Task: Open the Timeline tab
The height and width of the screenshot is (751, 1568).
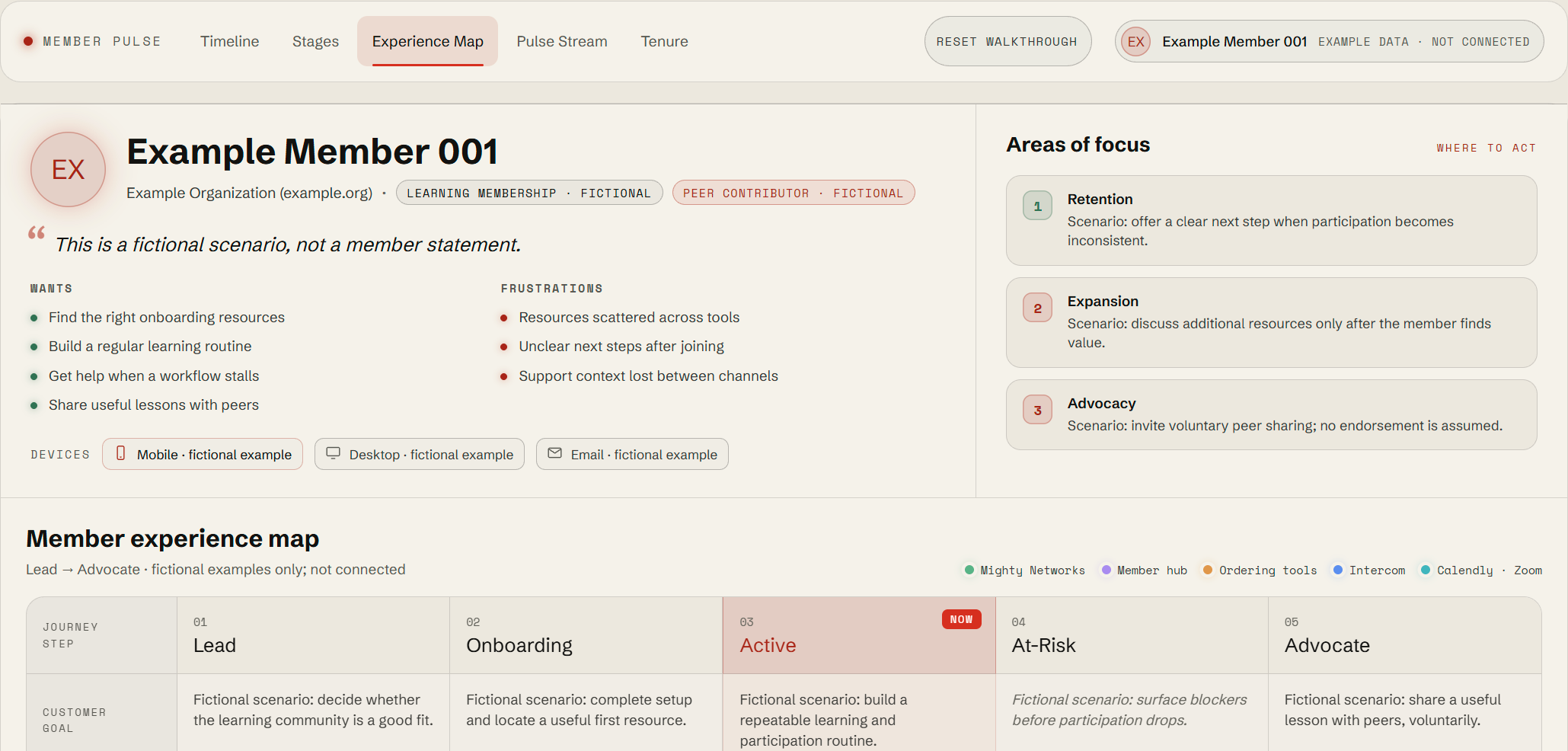Action: click(230, 41)
